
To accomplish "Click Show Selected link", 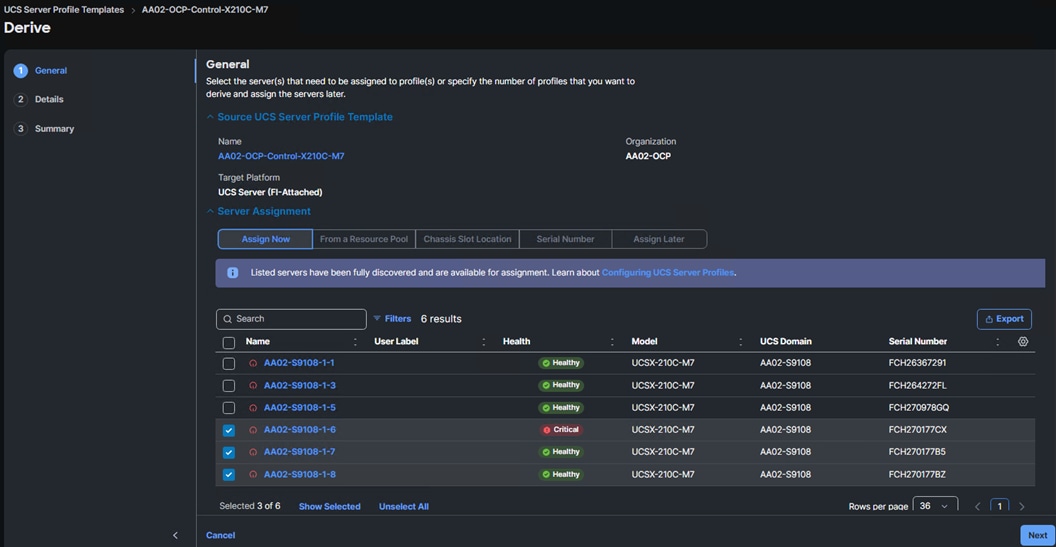I will tap(329, 507).
